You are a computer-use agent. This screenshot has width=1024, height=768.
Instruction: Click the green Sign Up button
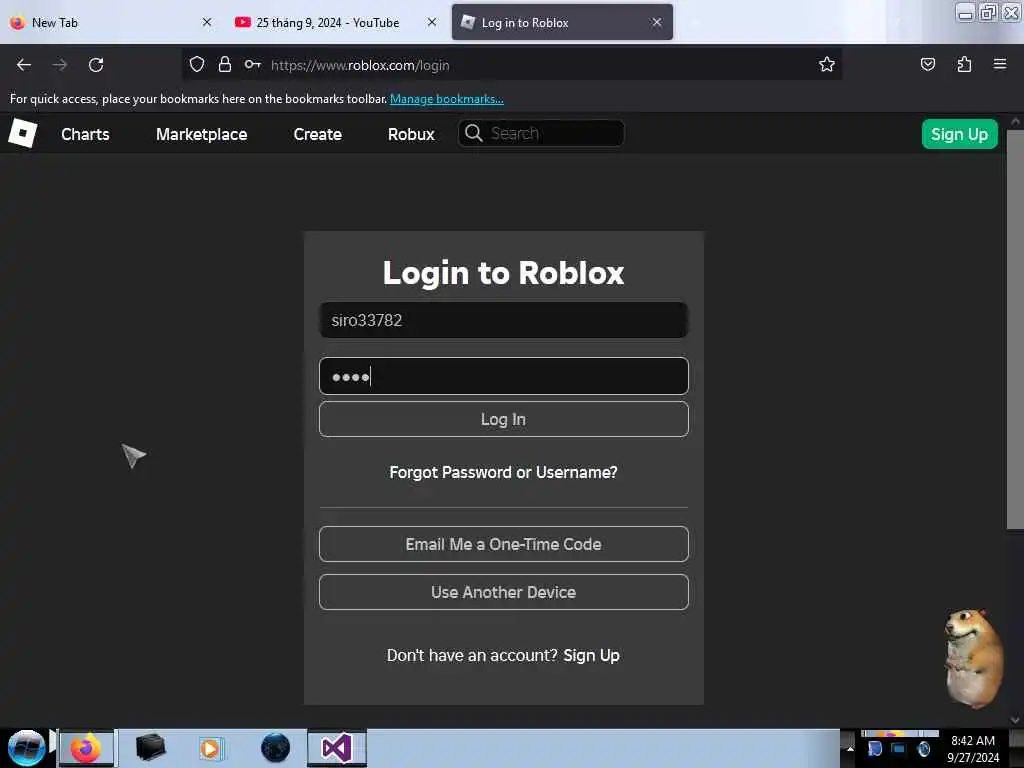959,134
